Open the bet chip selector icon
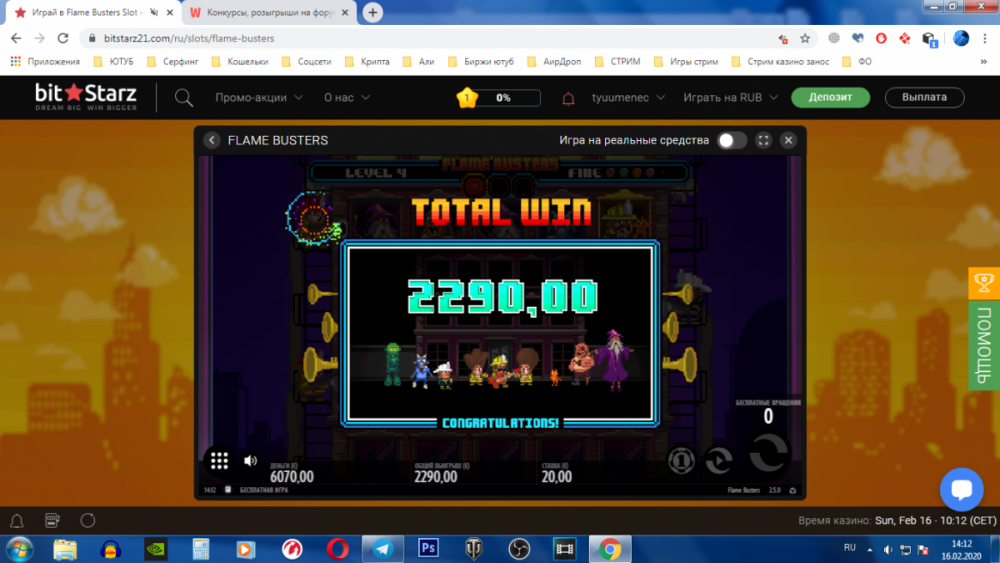Image resolution: width=1000 pixels, height=563 pixels. 681,460
